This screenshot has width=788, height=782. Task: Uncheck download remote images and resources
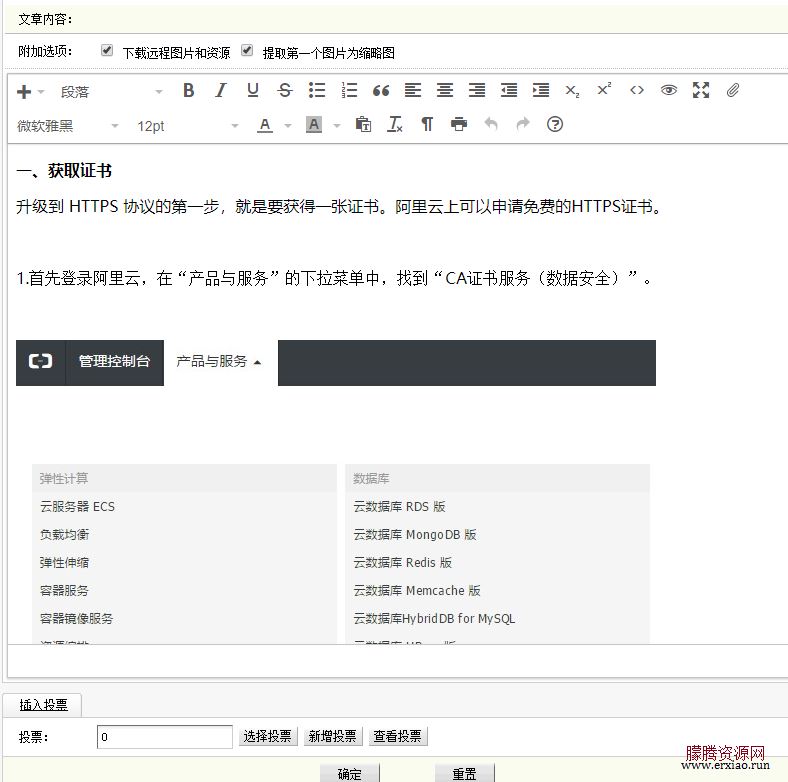click(107, 50)
